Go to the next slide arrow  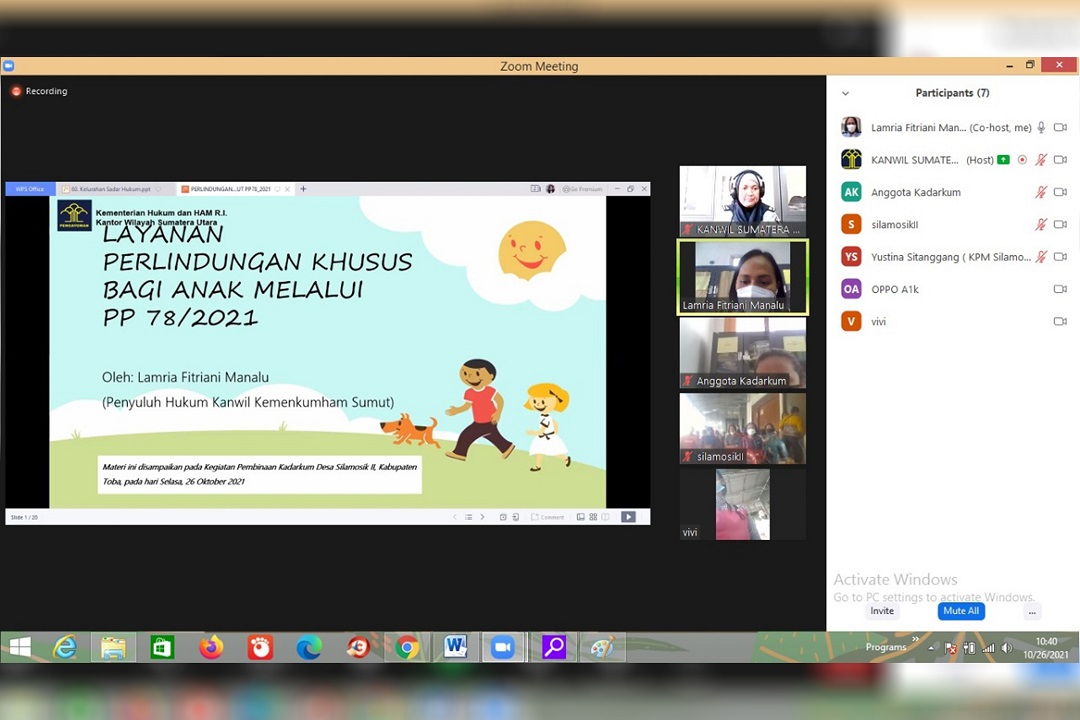tap(482, 517)
